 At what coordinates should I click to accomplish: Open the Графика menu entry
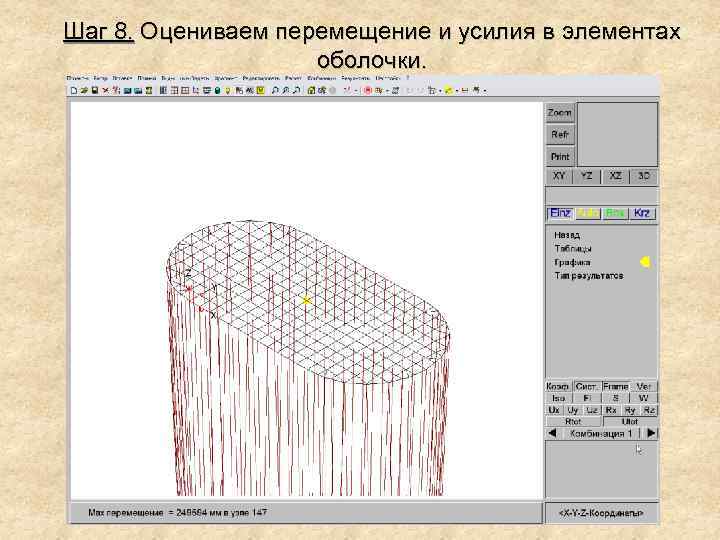[x=572, y=263]
